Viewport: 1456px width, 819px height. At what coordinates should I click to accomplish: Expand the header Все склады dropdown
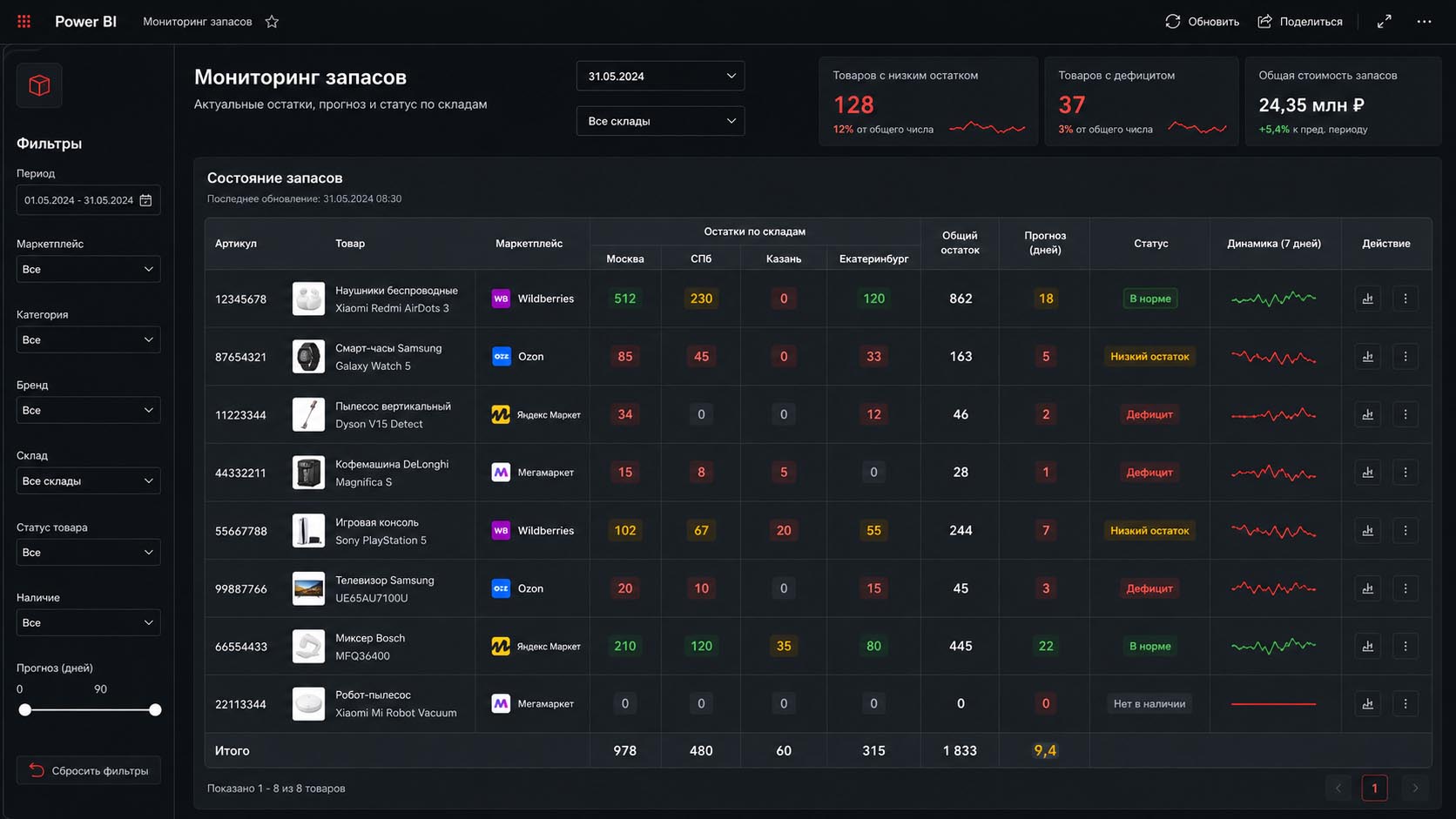(660, 121)
